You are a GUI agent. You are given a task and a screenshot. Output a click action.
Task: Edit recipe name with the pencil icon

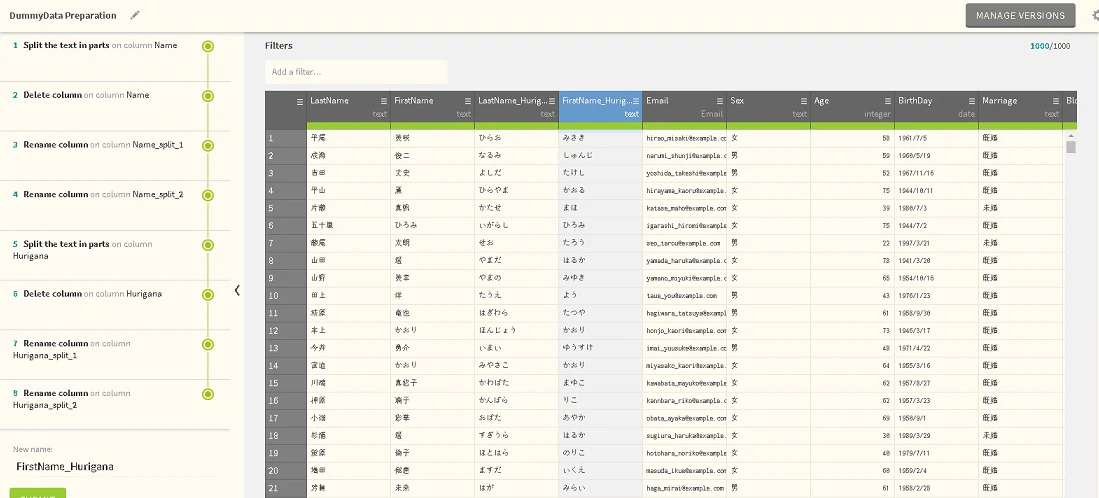135,15
